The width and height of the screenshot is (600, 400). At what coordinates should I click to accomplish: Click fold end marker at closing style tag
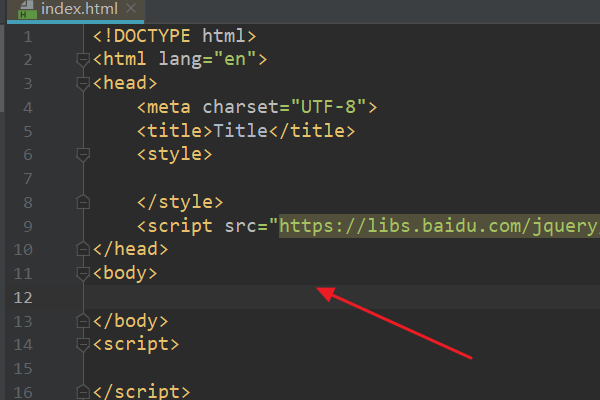pos(83,202)
